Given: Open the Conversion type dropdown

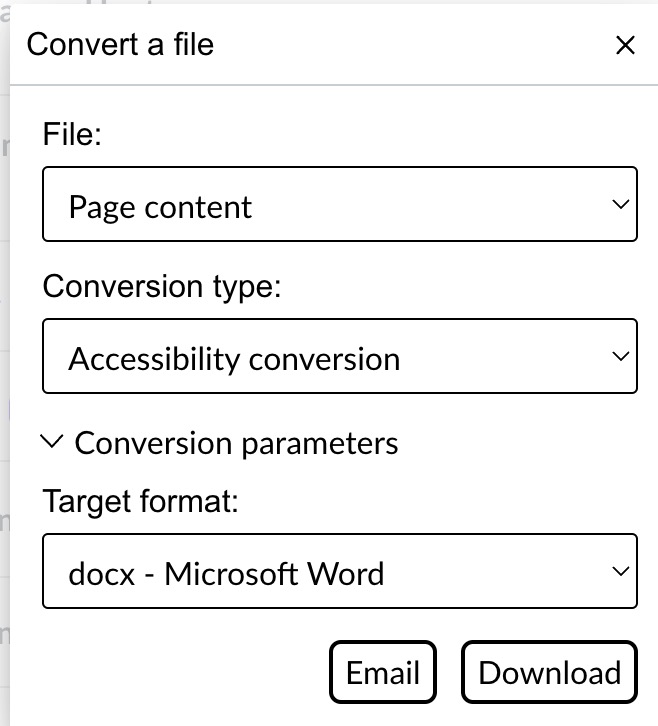Looking at the screenshot, I should point(340,356).
